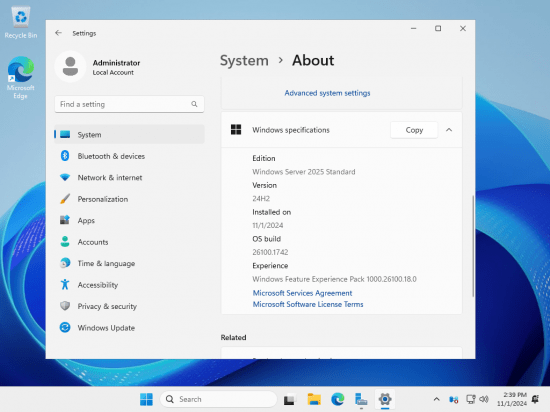This screenshot has width=550, height=412.
Task: Maximize the Settings window
Action: pos(438,28)
